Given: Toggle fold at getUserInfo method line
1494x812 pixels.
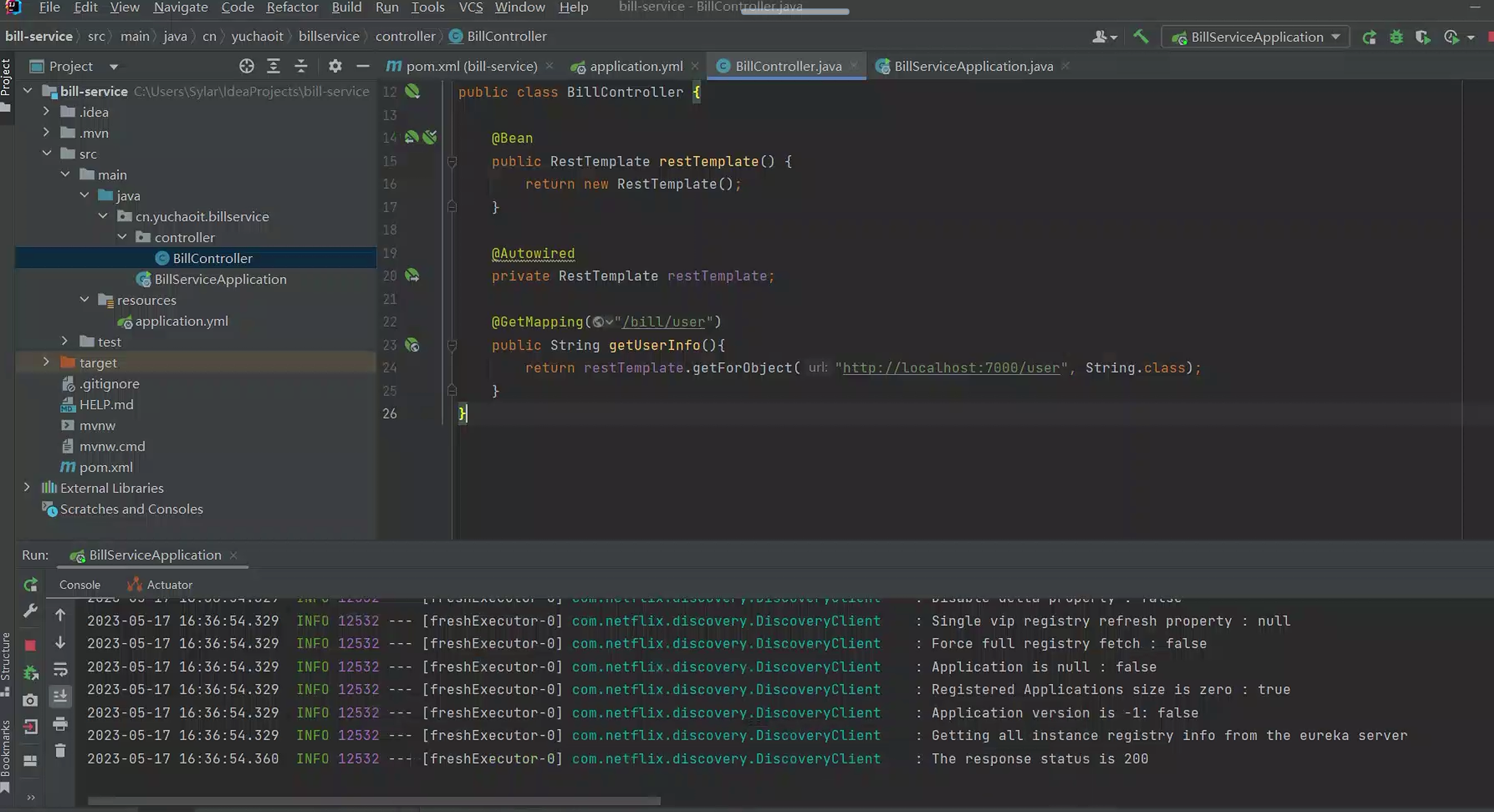Looking at the screenshot, I should [452, 345].
